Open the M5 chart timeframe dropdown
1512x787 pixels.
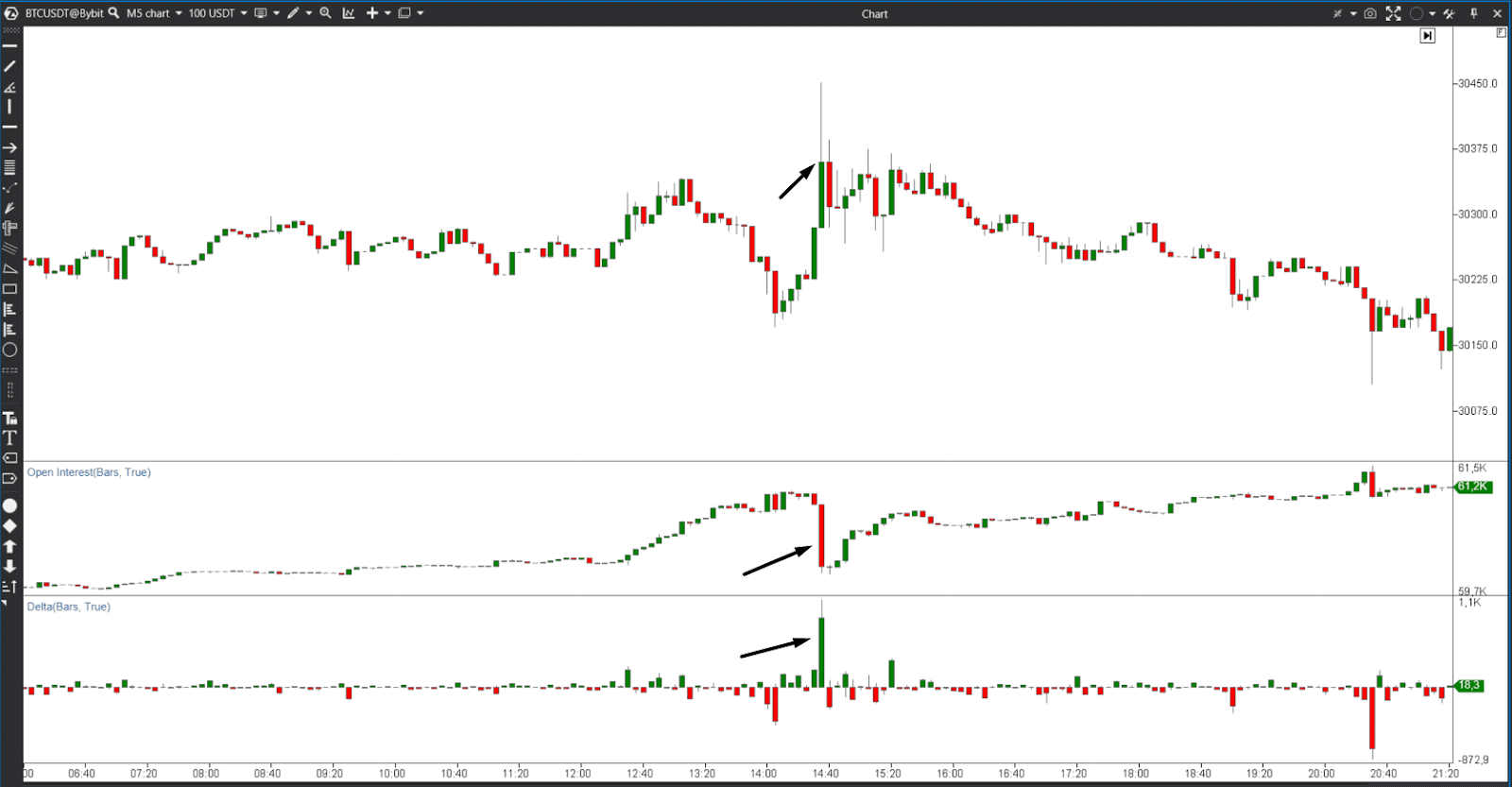coord(154,13)
